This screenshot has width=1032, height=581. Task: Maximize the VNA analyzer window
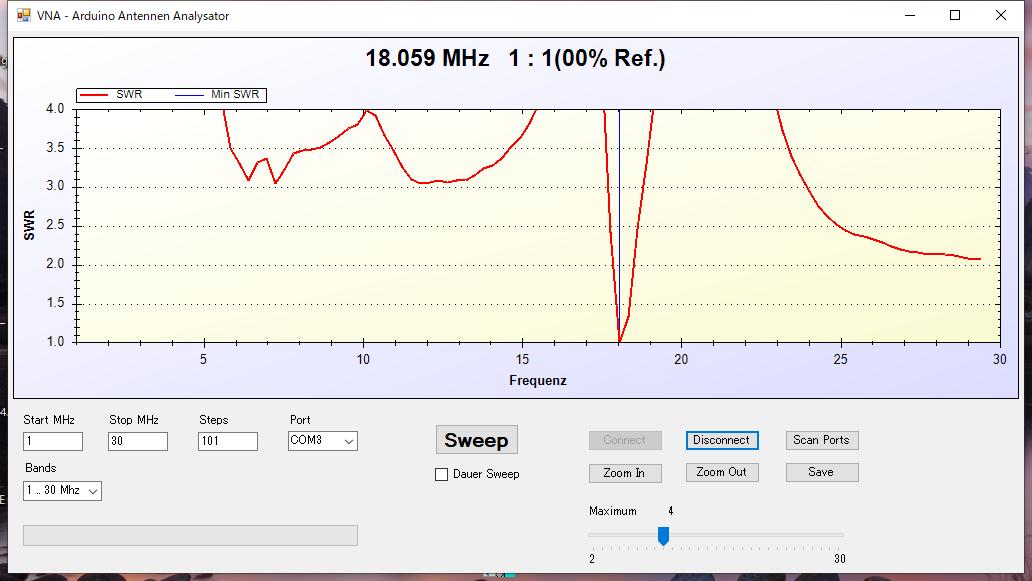coord(955,15)
